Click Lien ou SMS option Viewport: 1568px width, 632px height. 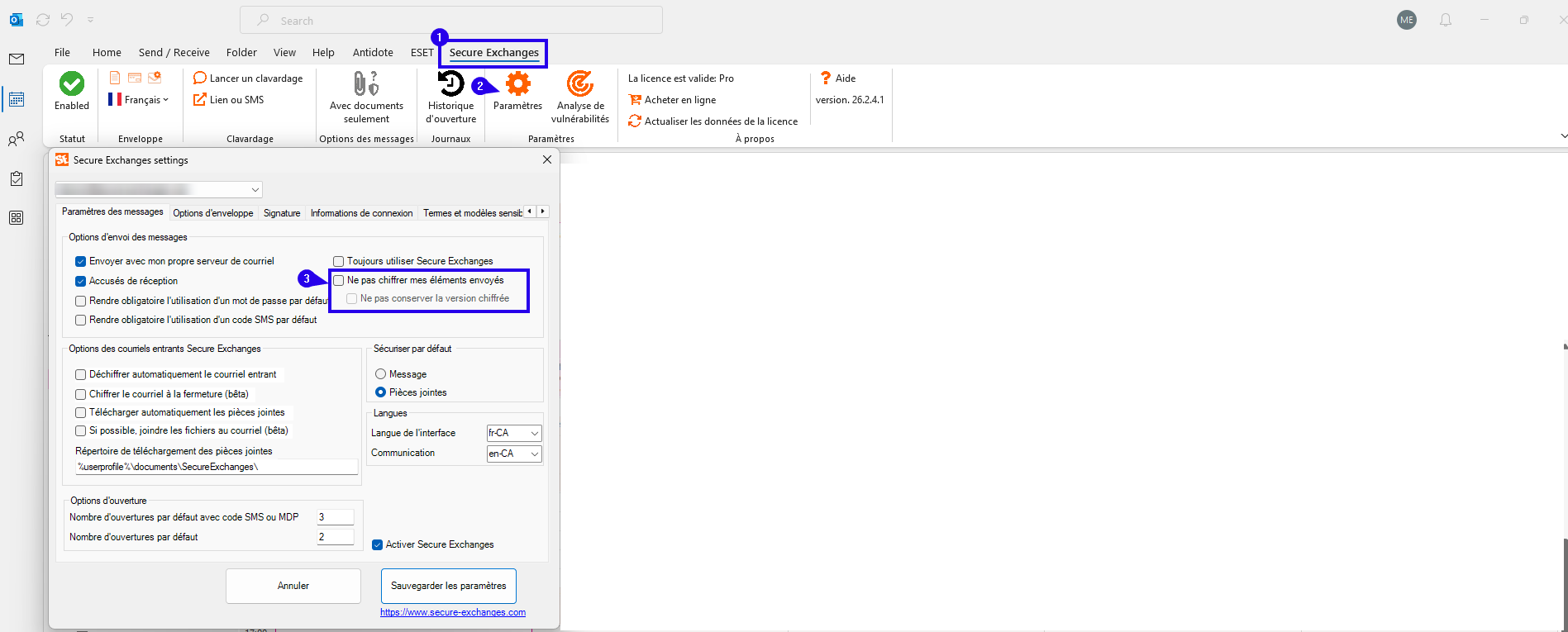point(229,100)
